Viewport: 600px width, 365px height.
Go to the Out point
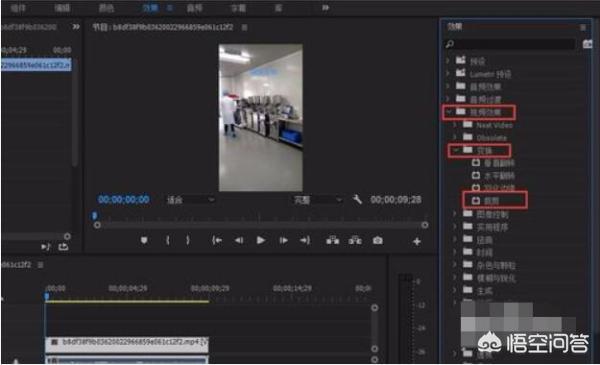coord(305,240)
